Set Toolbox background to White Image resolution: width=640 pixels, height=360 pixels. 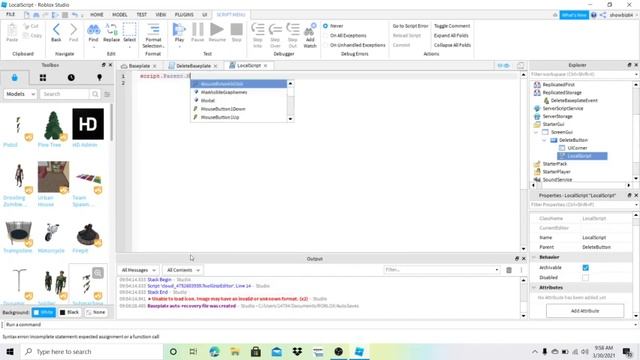click(43, 312)
